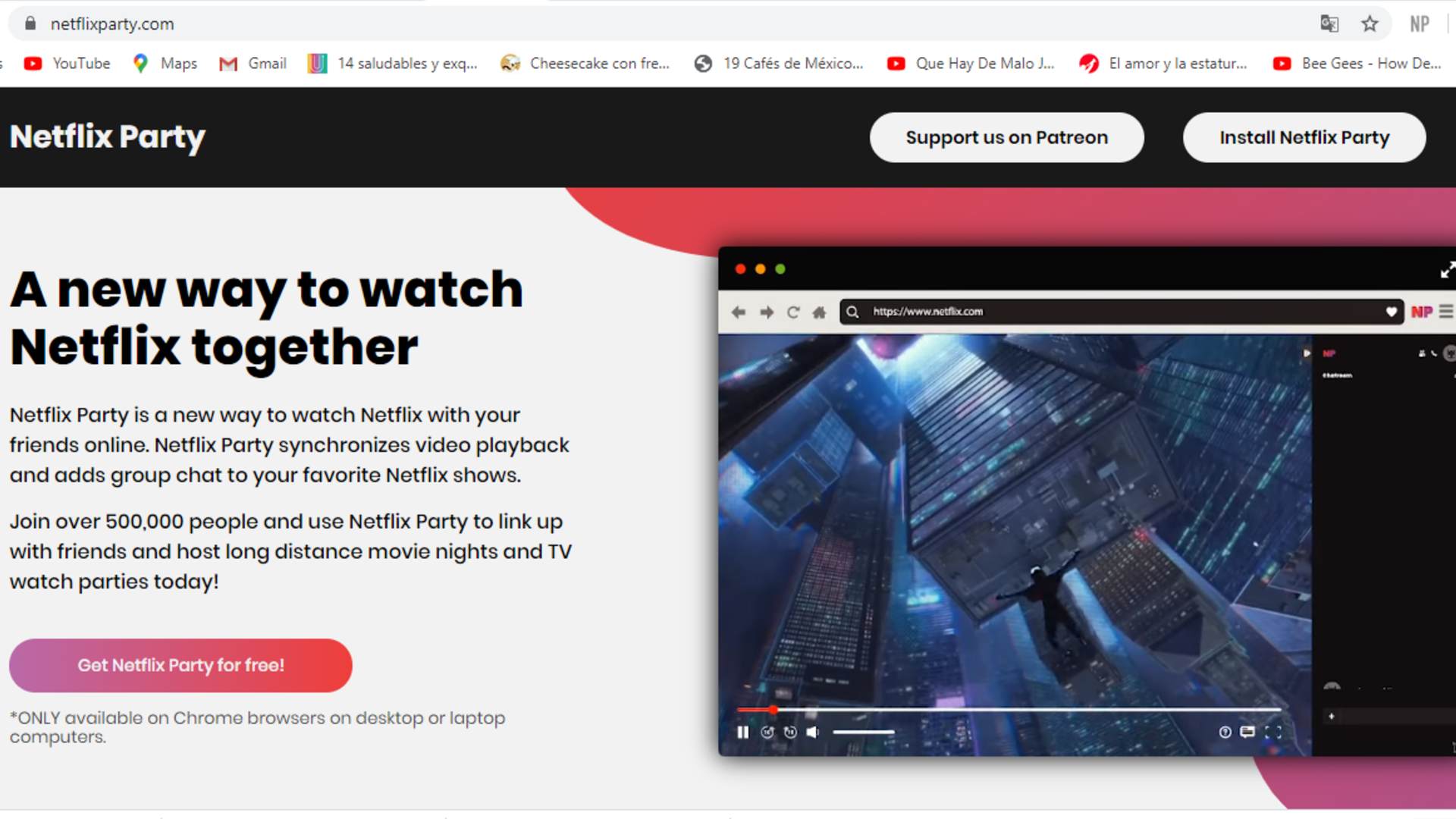Viewport: 1456px width, 819px height.
Task: Click the reload icon in demo browser
Action: pos(793,312)
